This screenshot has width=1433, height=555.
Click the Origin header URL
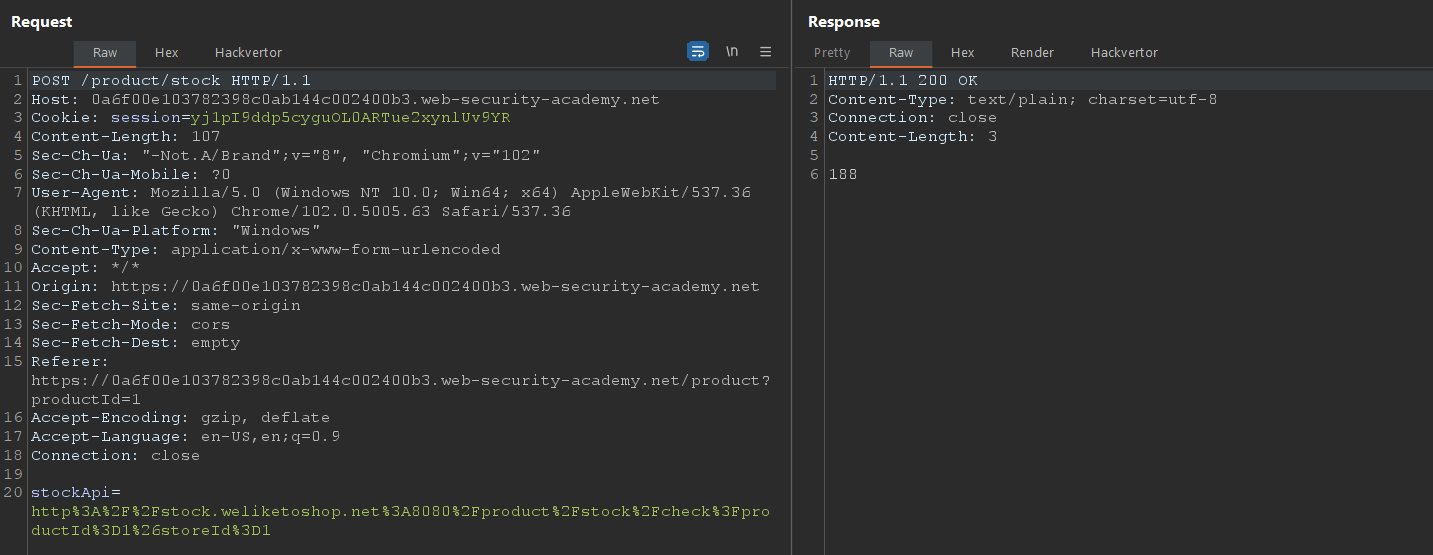coord(435,287)
